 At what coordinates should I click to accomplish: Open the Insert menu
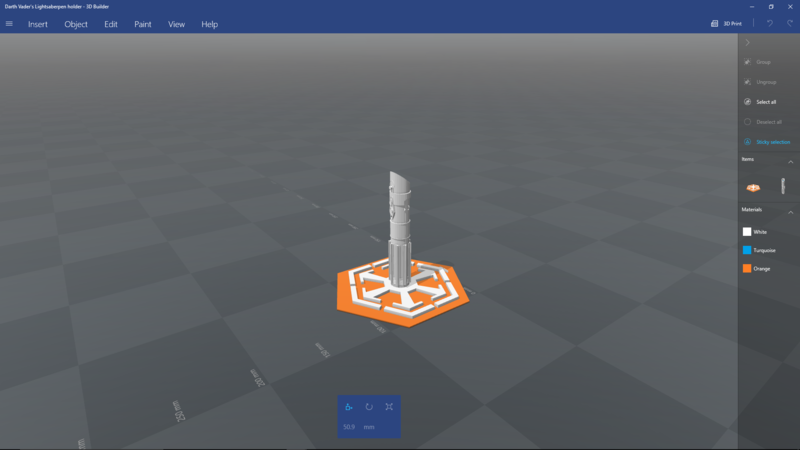coord(38,24)
